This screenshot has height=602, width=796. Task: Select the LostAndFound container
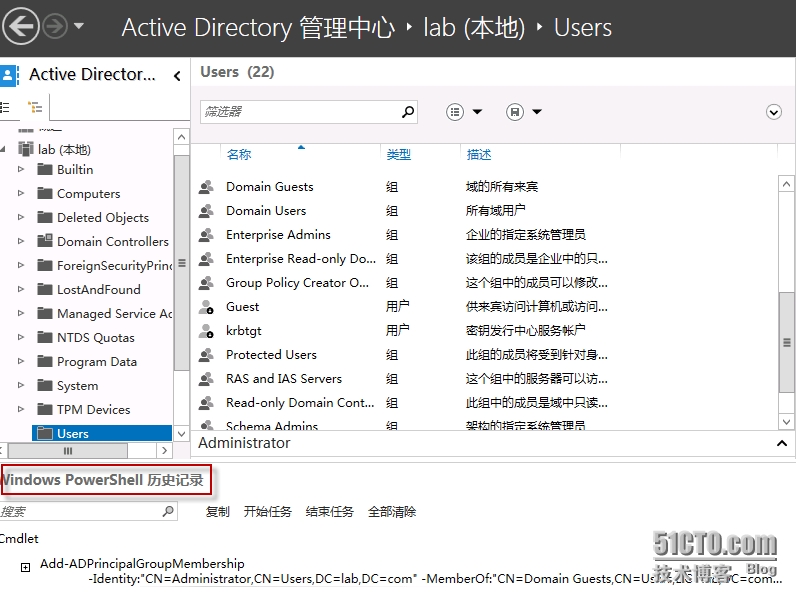tap(98, 289)
